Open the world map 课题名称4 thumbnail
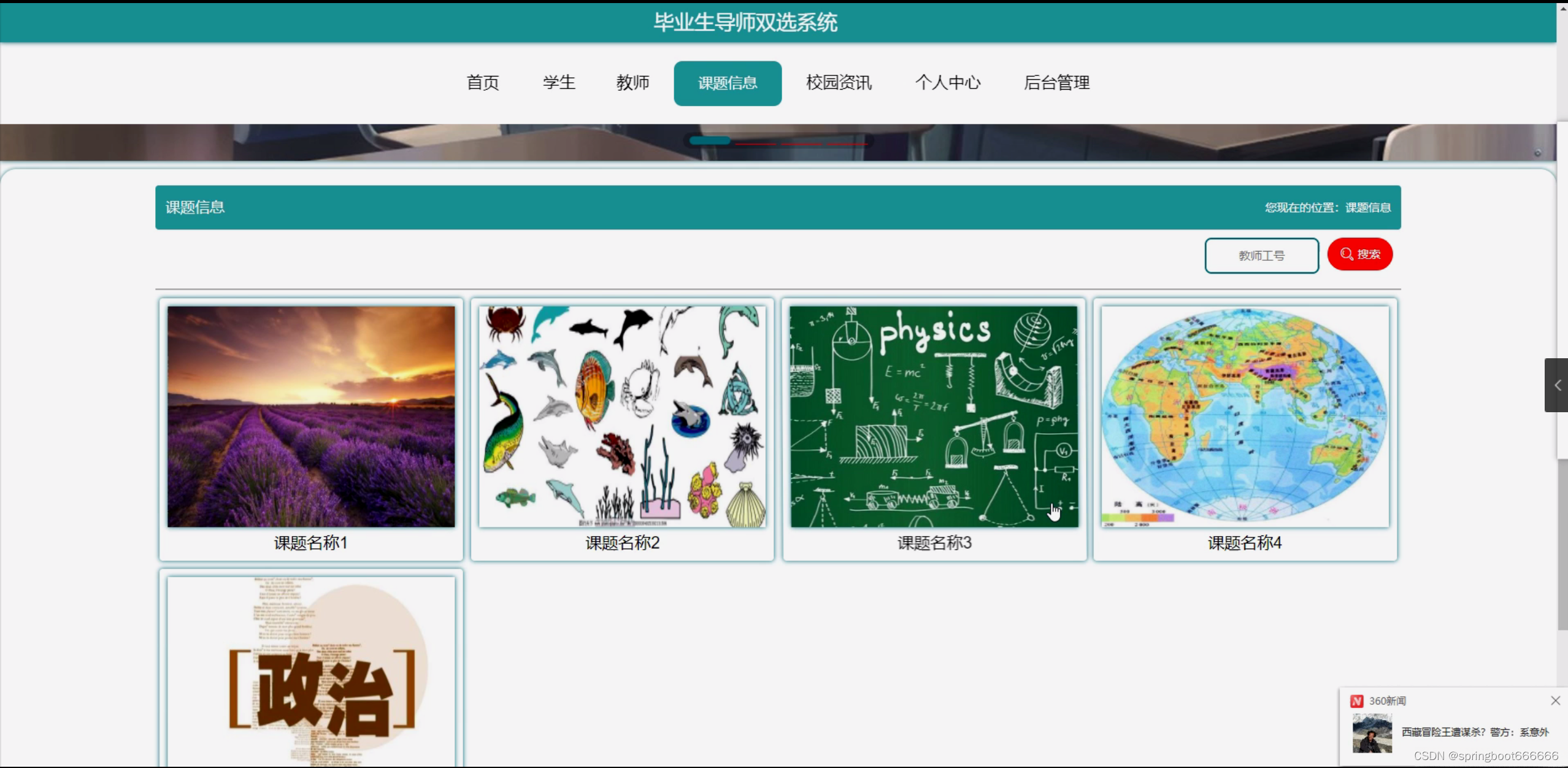This screenshot has height=768, width=1568. (x=1245, y=417)
